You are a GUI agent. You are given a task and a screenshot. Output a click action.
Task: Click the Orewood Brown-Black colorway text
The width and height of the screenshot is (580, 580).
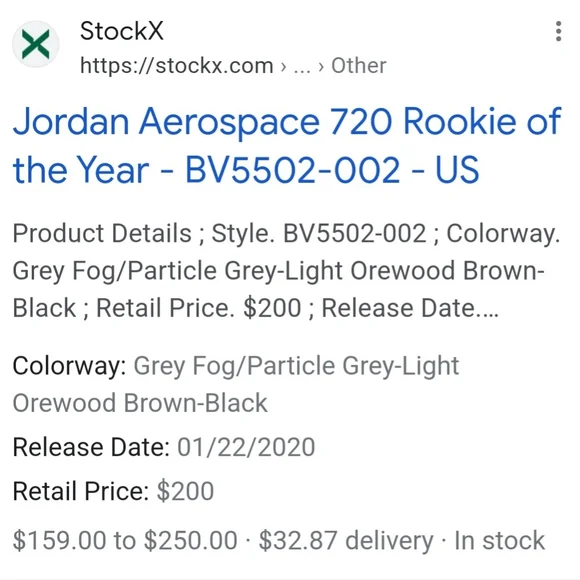140,403
